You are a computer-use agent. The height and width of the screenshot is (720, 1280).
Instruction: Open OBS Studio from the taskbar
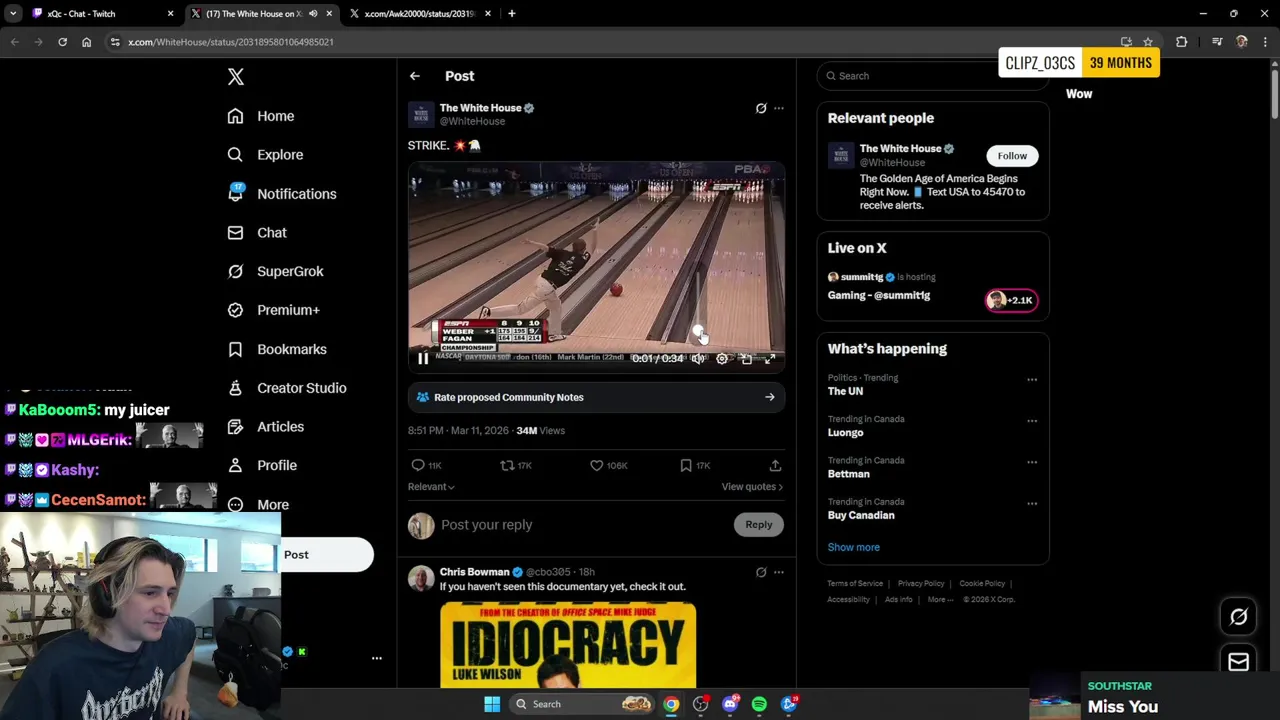[x=700, y=704]
